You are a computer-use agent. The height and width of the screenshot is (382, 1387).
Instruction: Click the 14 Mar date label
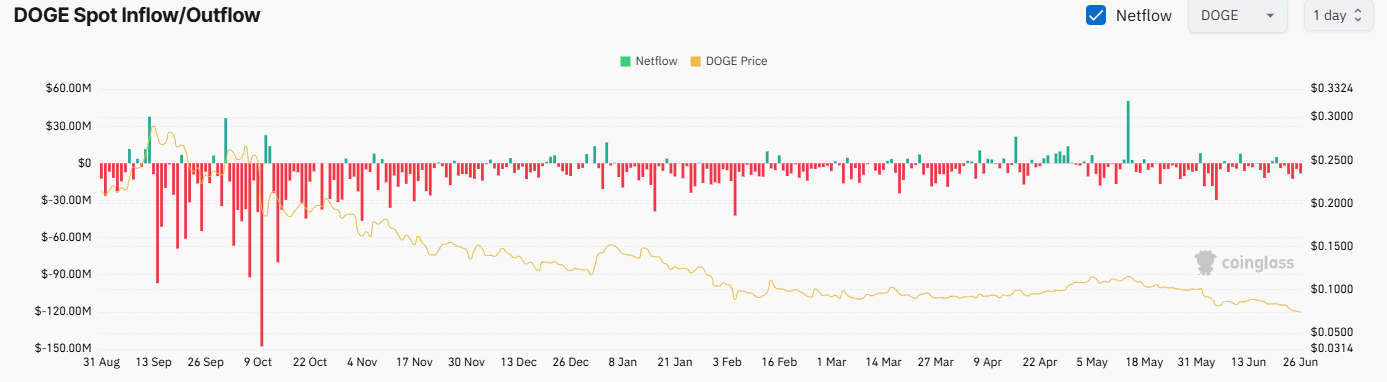(883, 362)
